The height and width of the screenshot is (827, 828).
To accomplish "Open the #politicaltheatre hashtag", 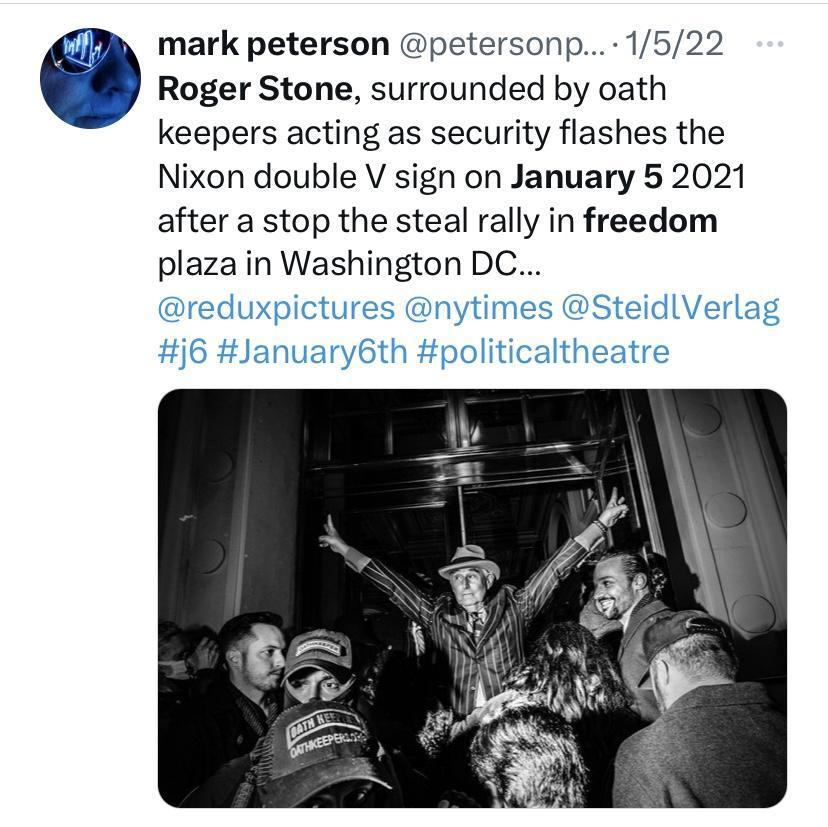I will pos(543,352).
